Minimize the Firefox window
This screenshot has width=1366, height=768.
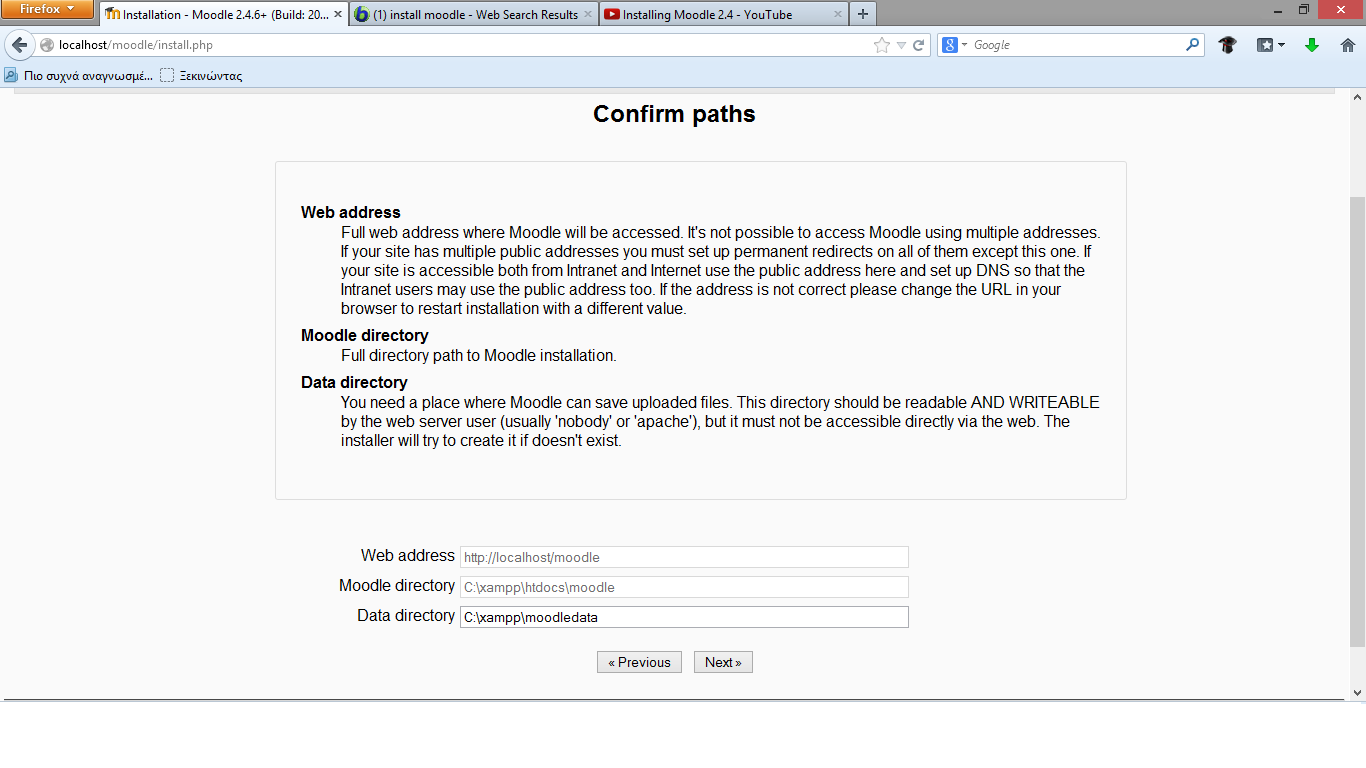(x=1277, y=9)
